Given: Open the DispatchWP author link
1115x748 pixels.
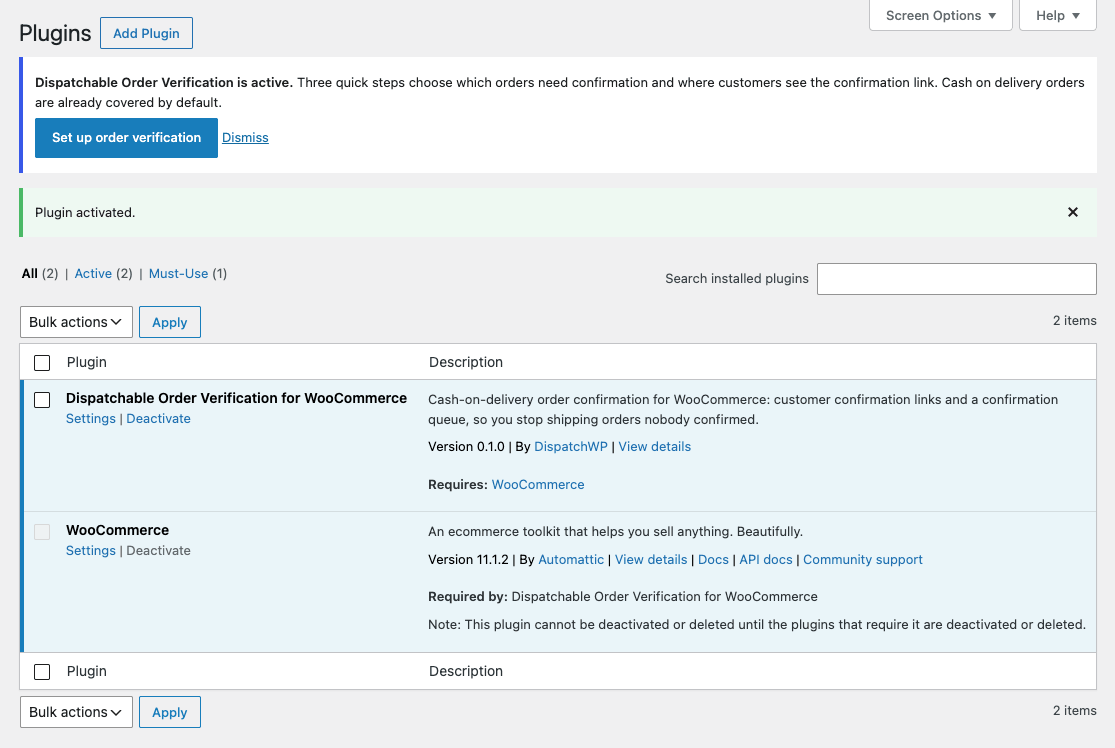Looking at the screenshot, I should pos(571,447).
